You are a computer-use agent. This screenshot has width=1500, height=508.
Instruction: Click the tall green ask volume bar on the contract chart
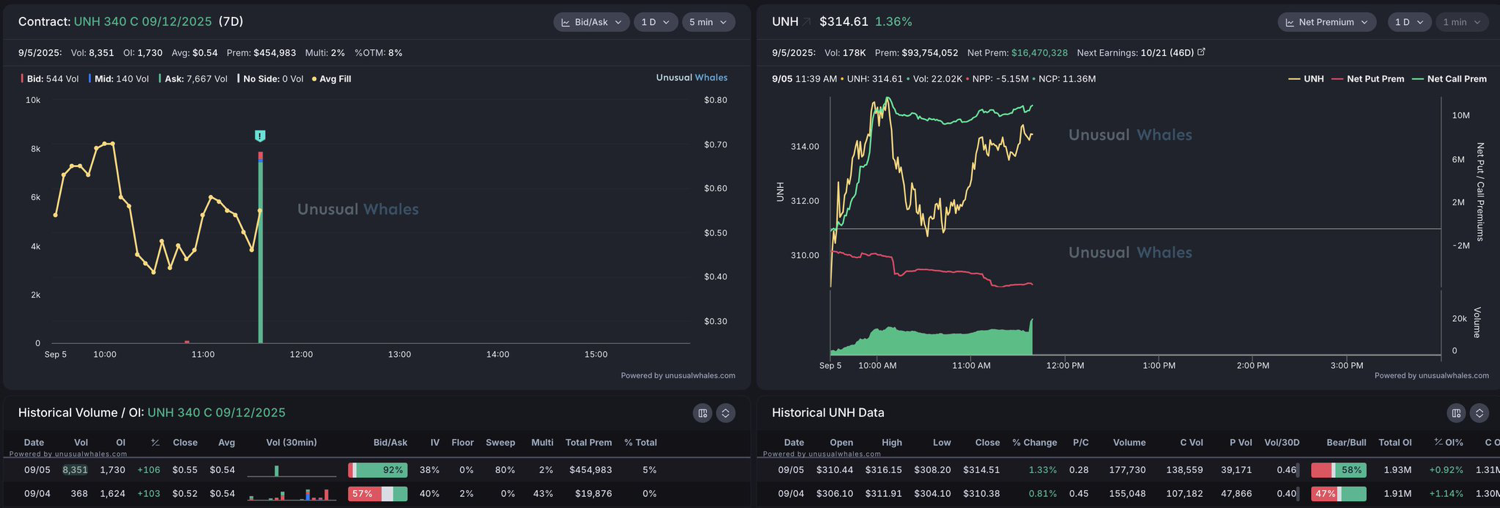click(x=260, y=252)
